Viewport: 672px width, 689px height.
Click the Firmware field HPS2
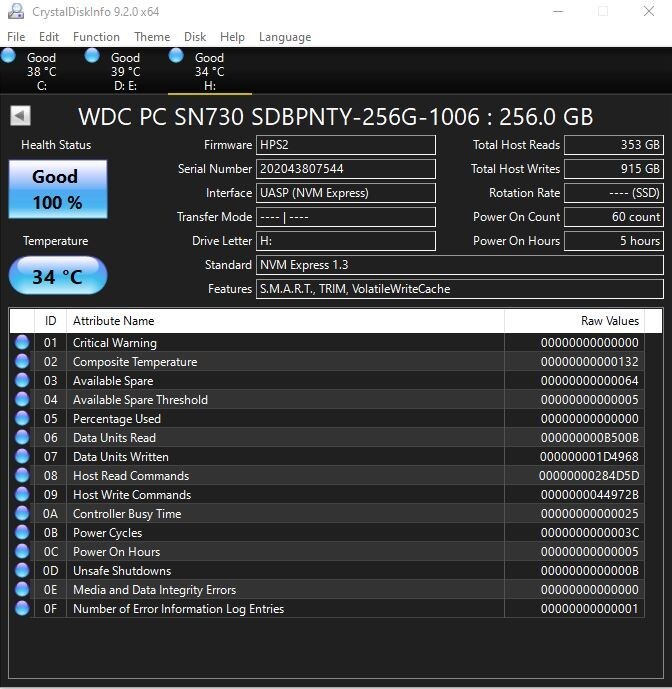346,145
